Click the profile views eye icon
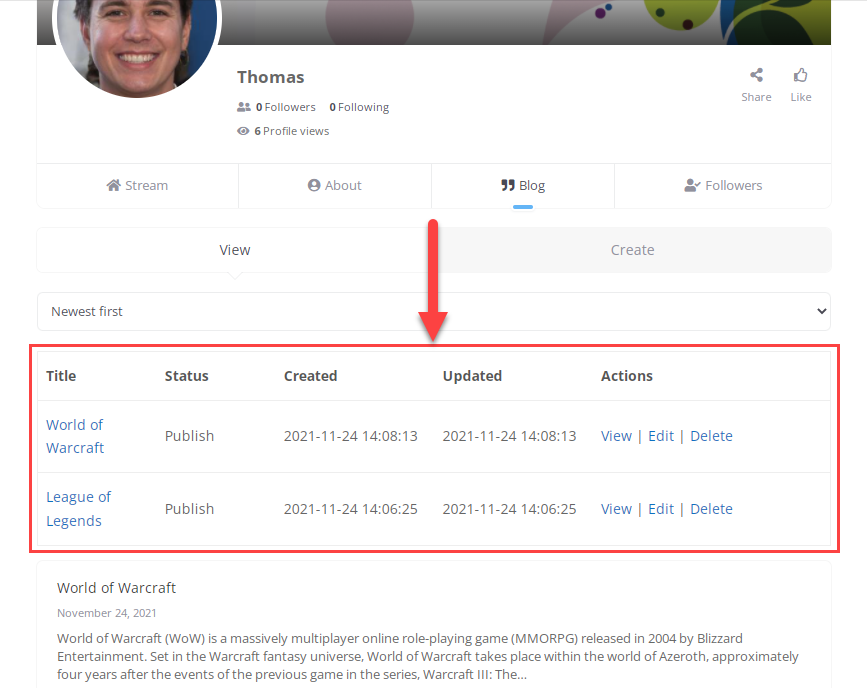The image size is (867, 688). (x=243, y=131)
